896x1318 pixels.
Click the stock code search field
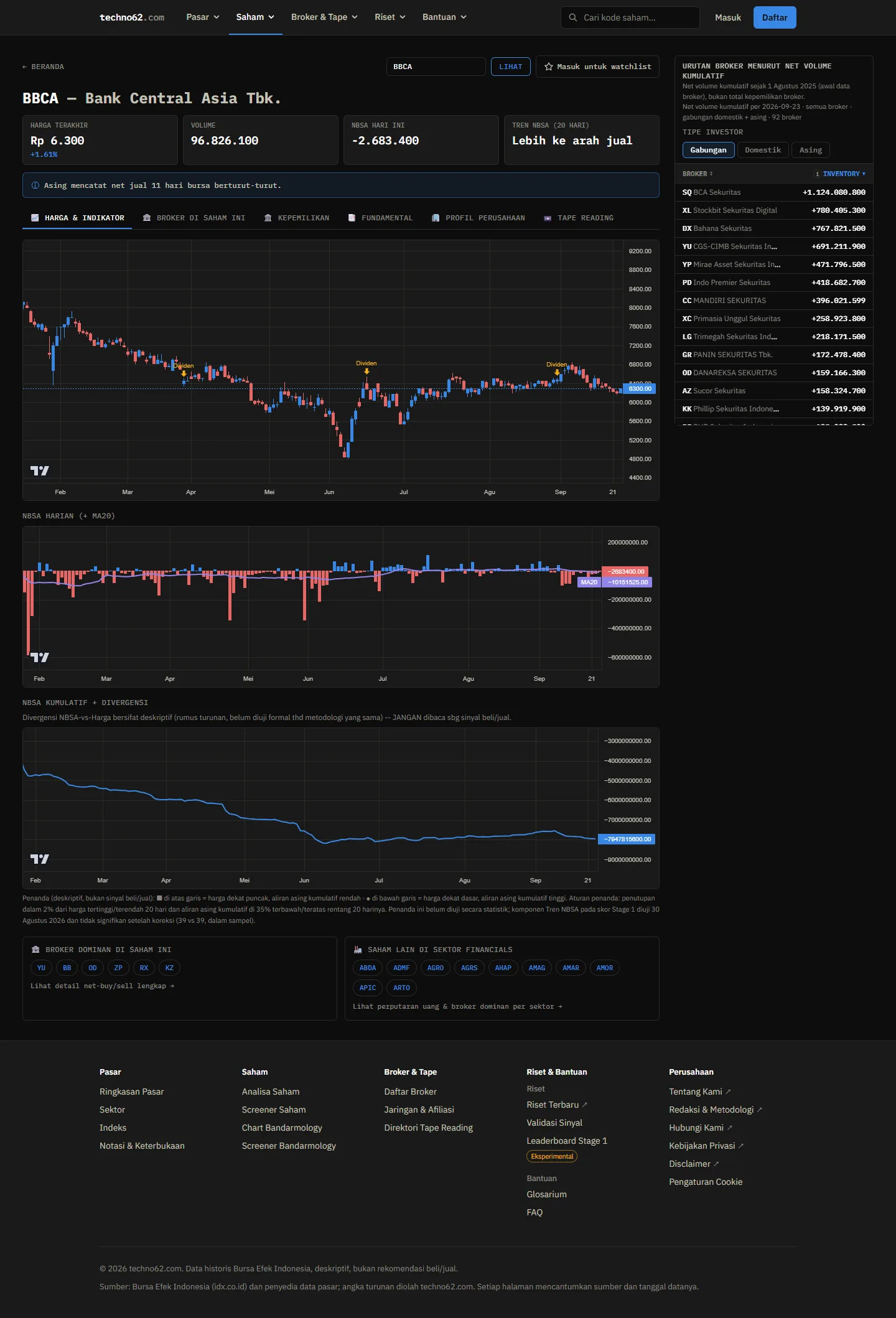click(630, 17)
